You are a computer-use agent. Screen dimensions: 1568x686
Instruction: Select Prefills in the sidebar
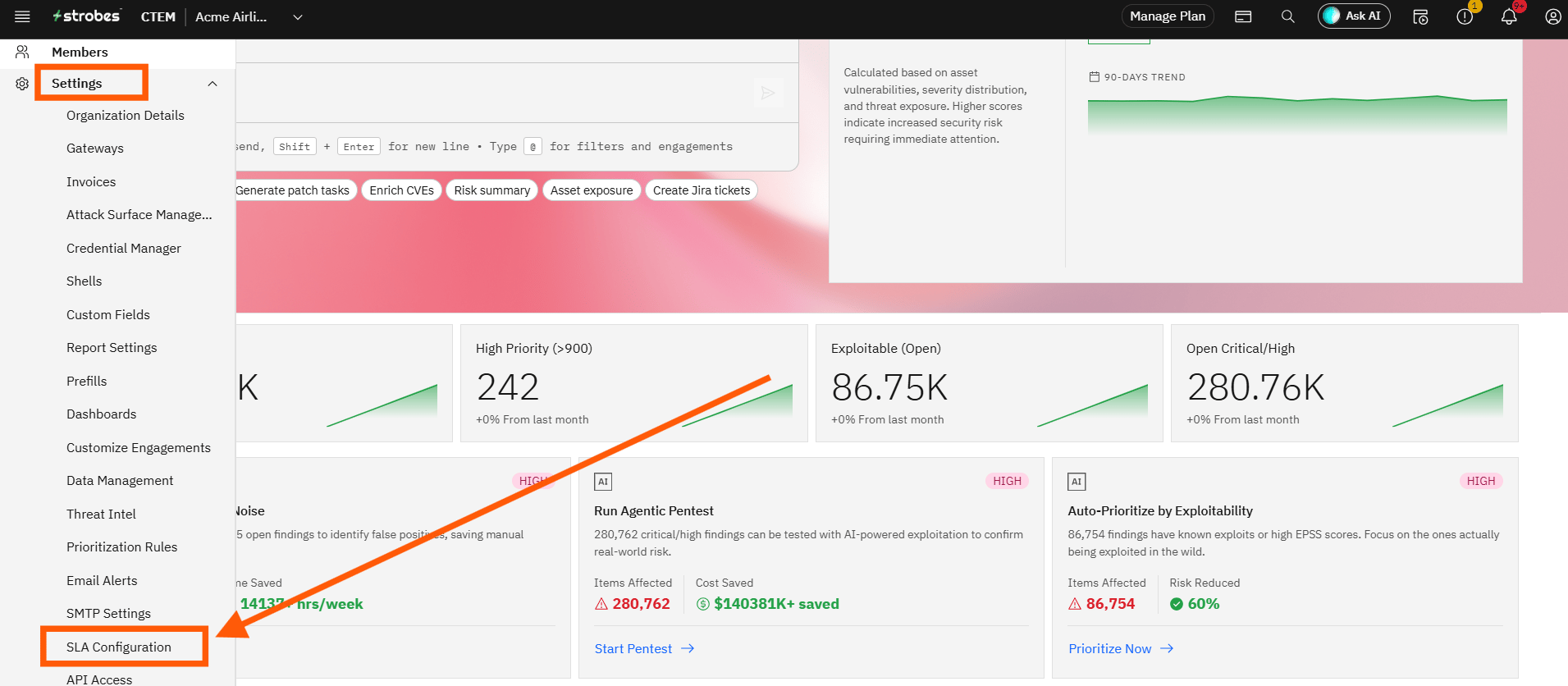87,382
